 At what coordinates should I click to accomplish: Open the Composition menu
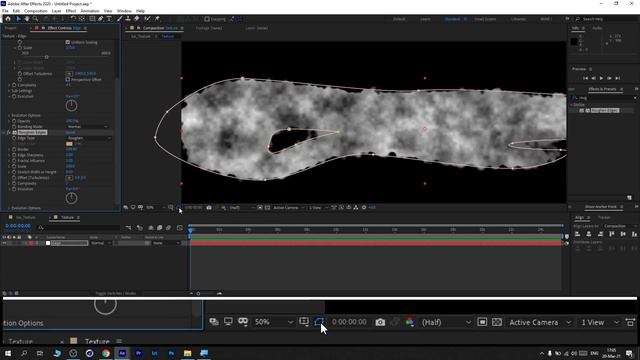pos(36,11)
